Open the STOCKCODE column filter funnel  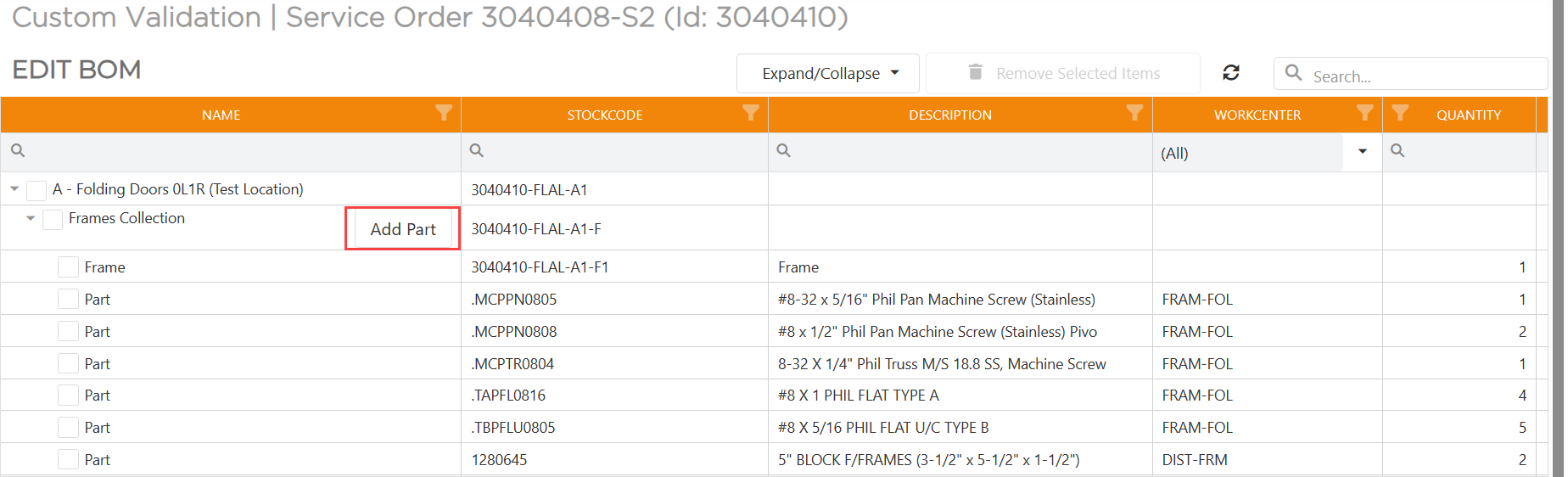point(751,113)
